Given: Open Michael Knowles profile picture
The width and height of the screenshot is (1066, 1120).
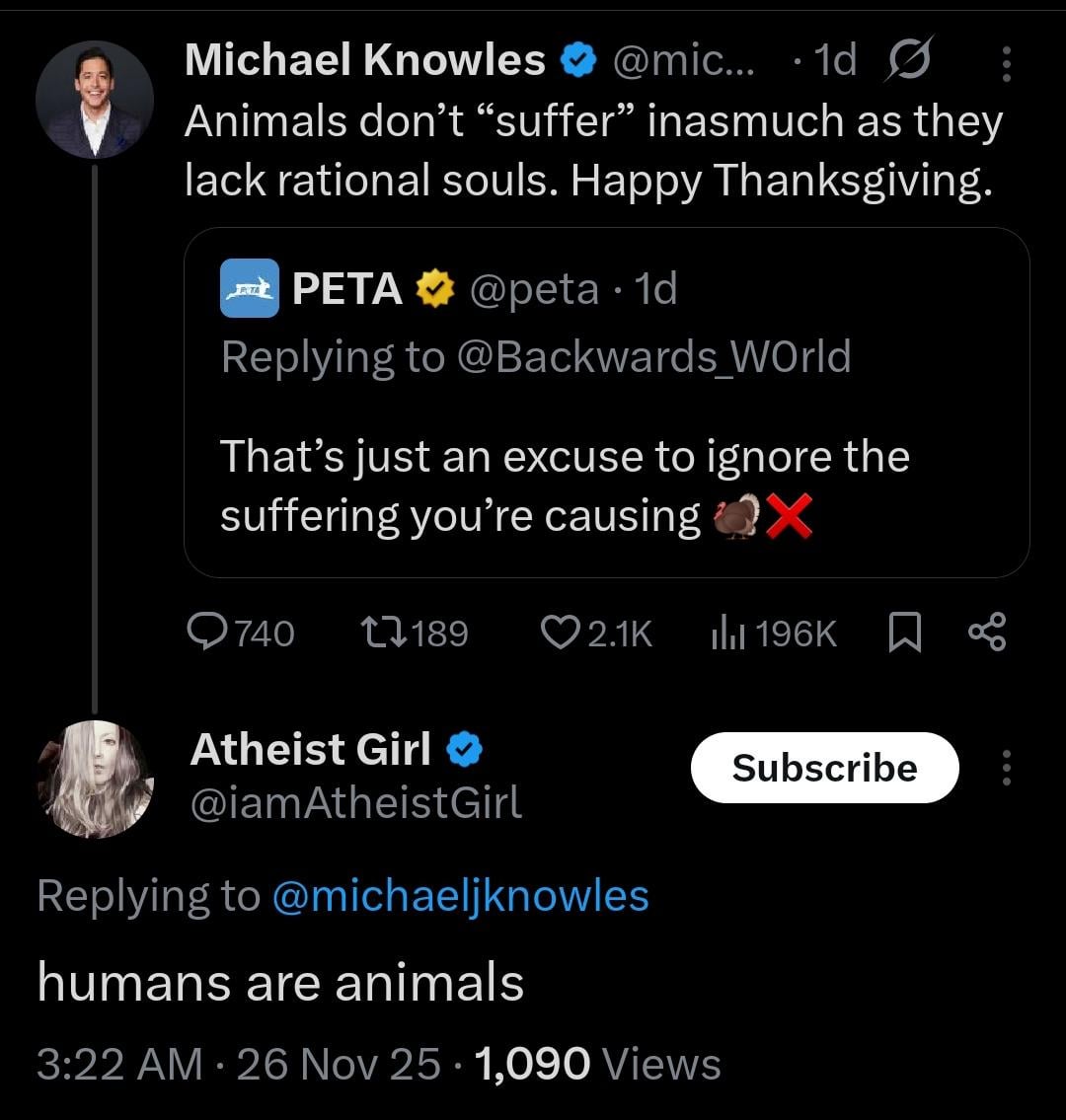Looking at the screenshot, I should click(95, 100).
